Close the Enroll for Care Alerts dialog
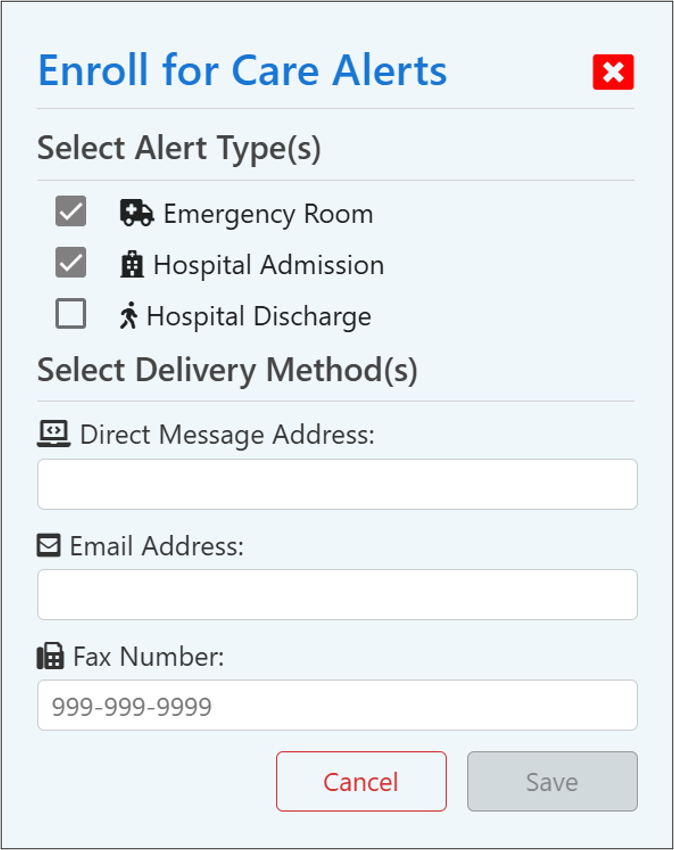Image resolution: width=674 pixels, height=850 pixels. click(x=613, y=72)
